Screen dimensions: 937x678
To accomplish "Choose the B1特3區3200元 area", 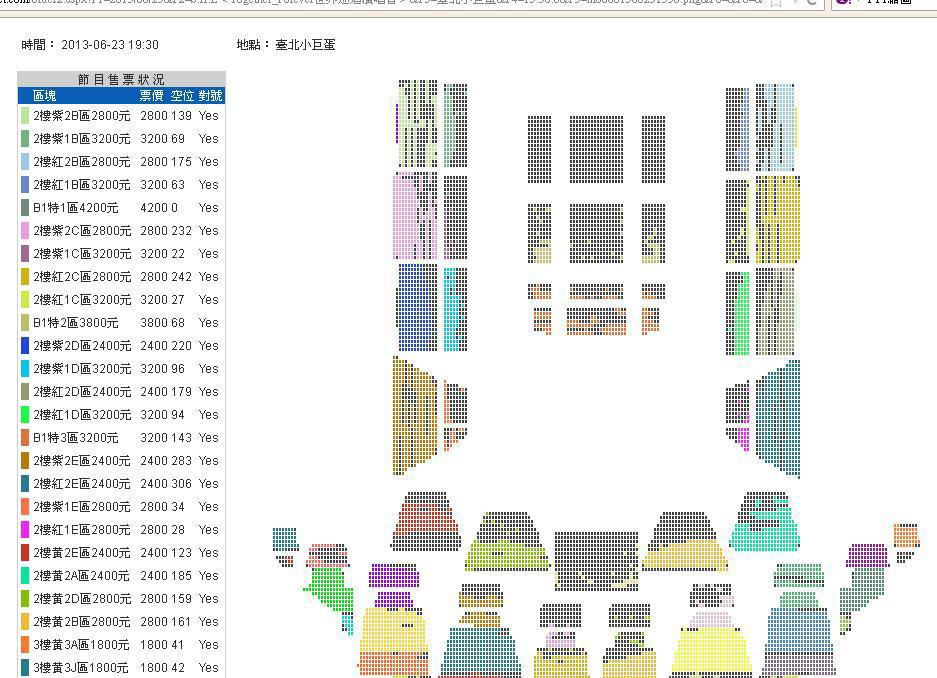I will [121, 437].
